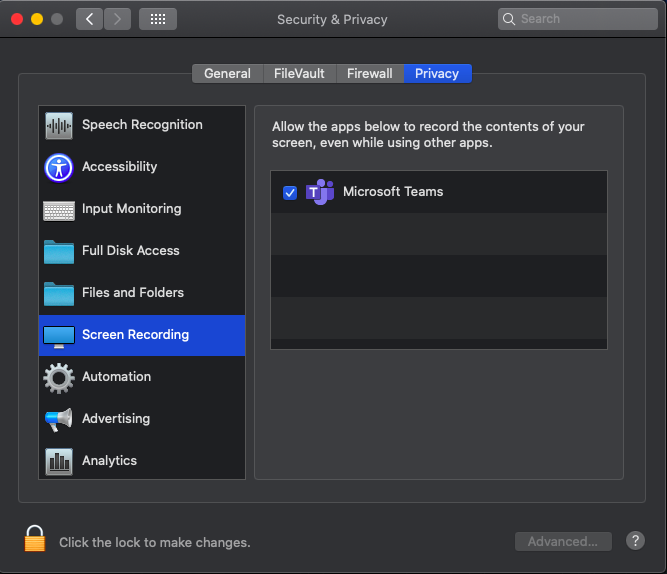Viewport: 667px width, 574px height.
Task: Select the Automation label in sidebar
Action: (117, 377)
